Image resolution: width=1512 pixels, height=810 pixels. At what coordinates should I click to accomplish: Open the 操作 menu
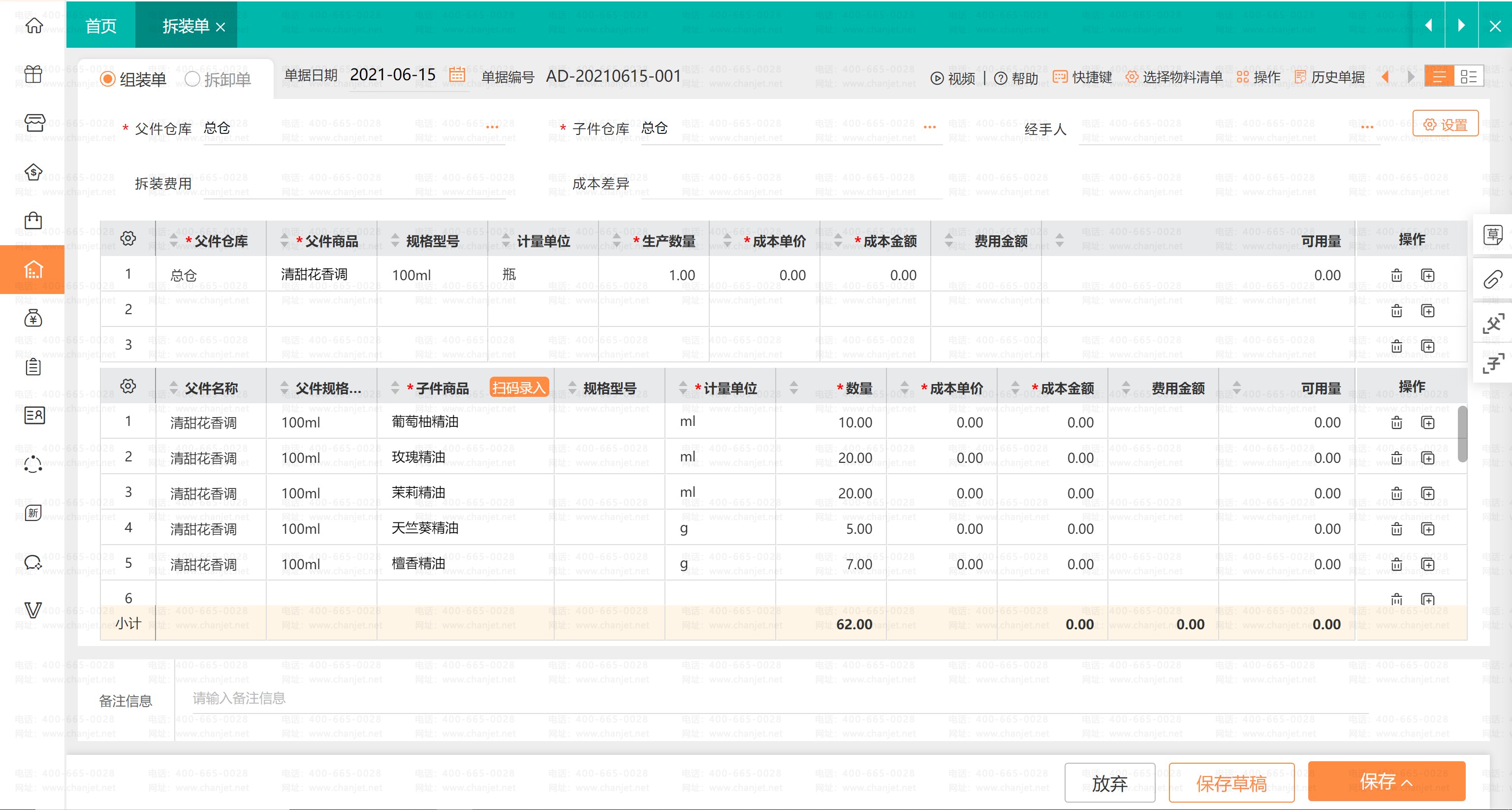[1259, 77]
